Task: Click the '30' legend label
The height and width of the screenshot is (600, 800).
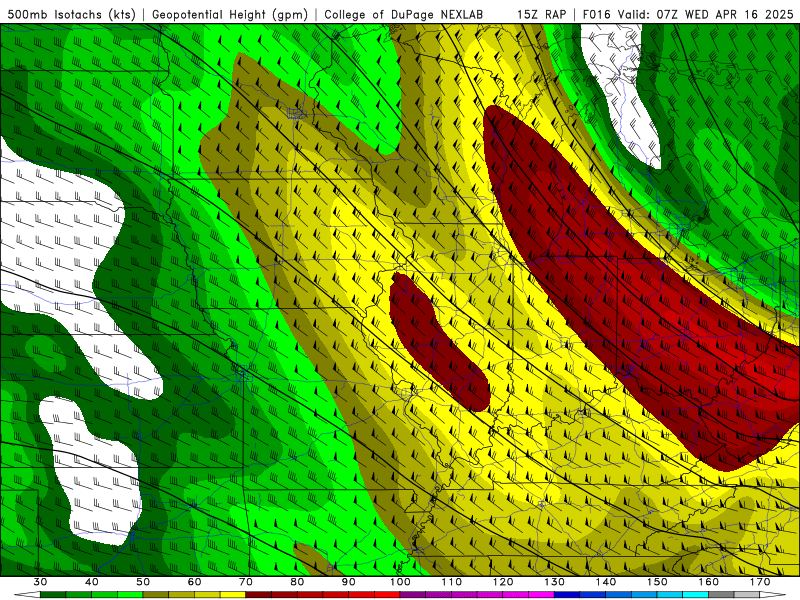Action: (40, 582)
